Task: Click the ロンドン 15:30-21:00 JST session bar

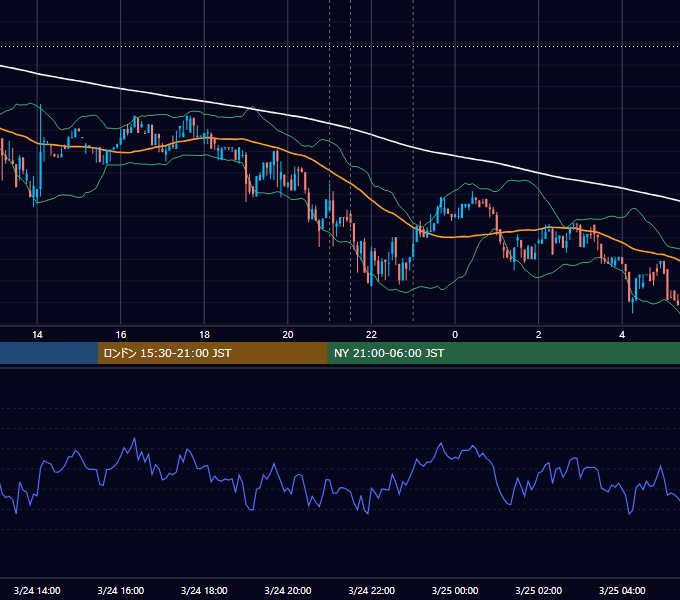Action: tap(212, 353)
